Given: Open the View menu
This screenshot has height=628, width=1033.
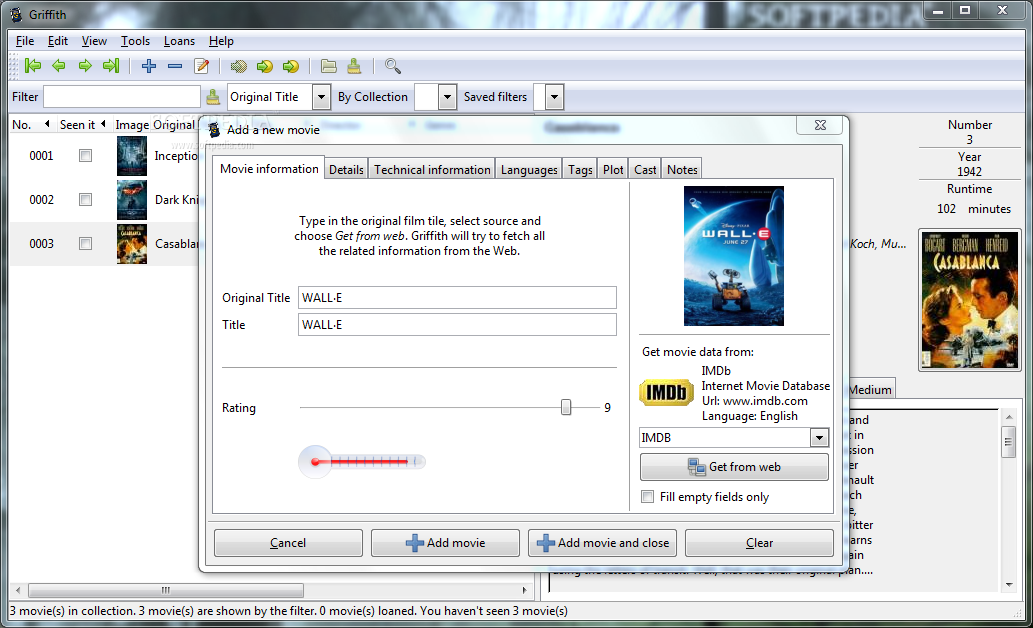Looking at the screenshot, I should (94, 41).
